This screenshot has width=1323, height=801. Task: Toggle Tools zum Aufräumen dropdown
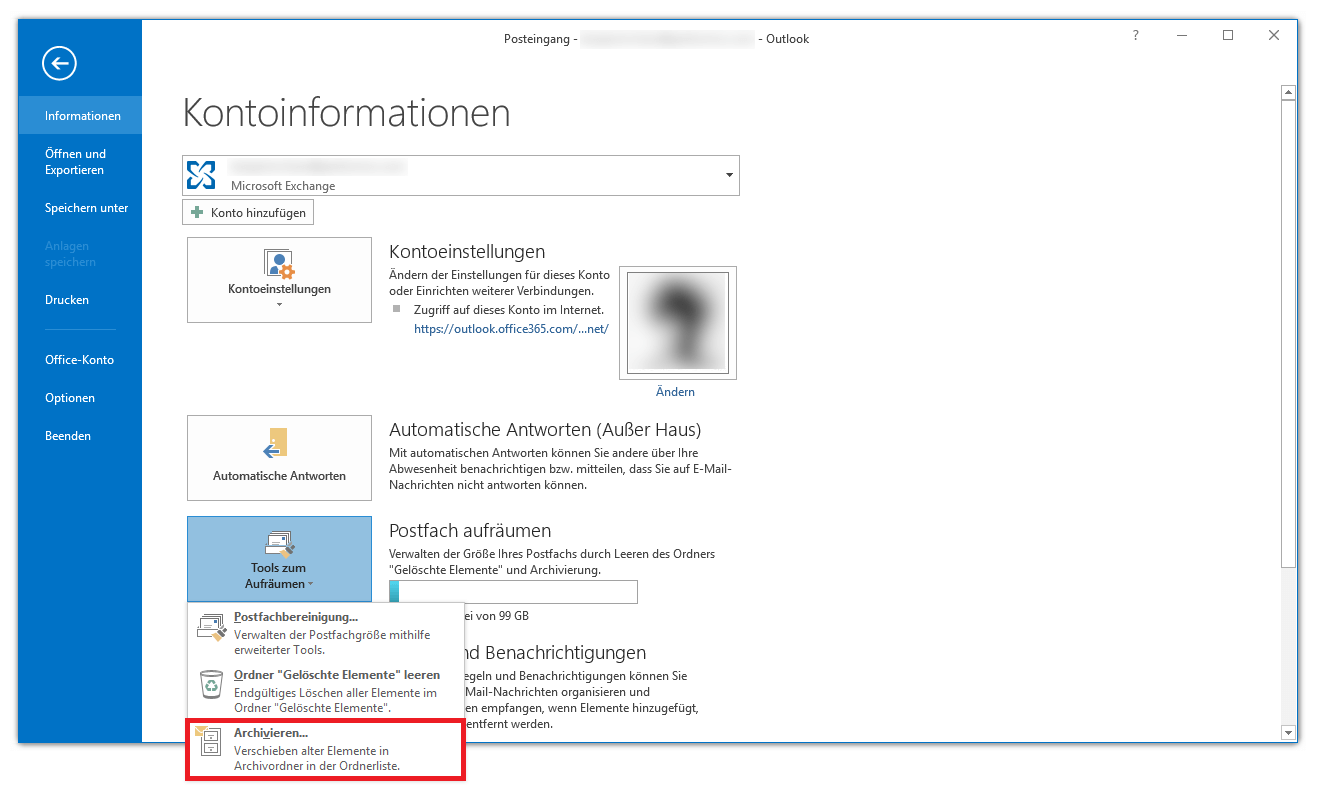pos(279,559)
